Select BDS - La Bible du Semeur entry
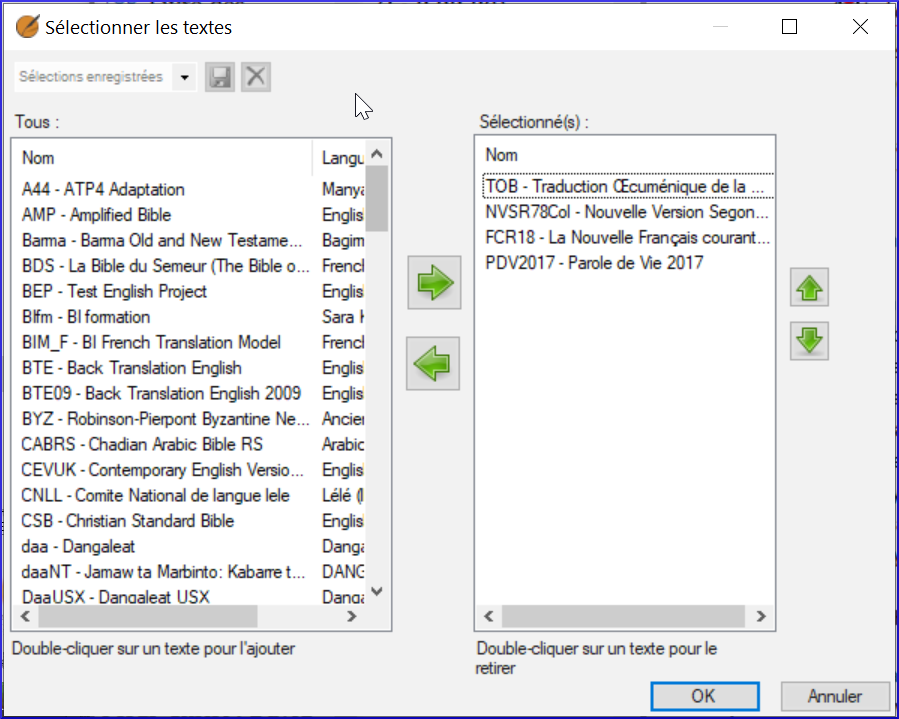Screen dimensions: 899x719 pos(166,266)
